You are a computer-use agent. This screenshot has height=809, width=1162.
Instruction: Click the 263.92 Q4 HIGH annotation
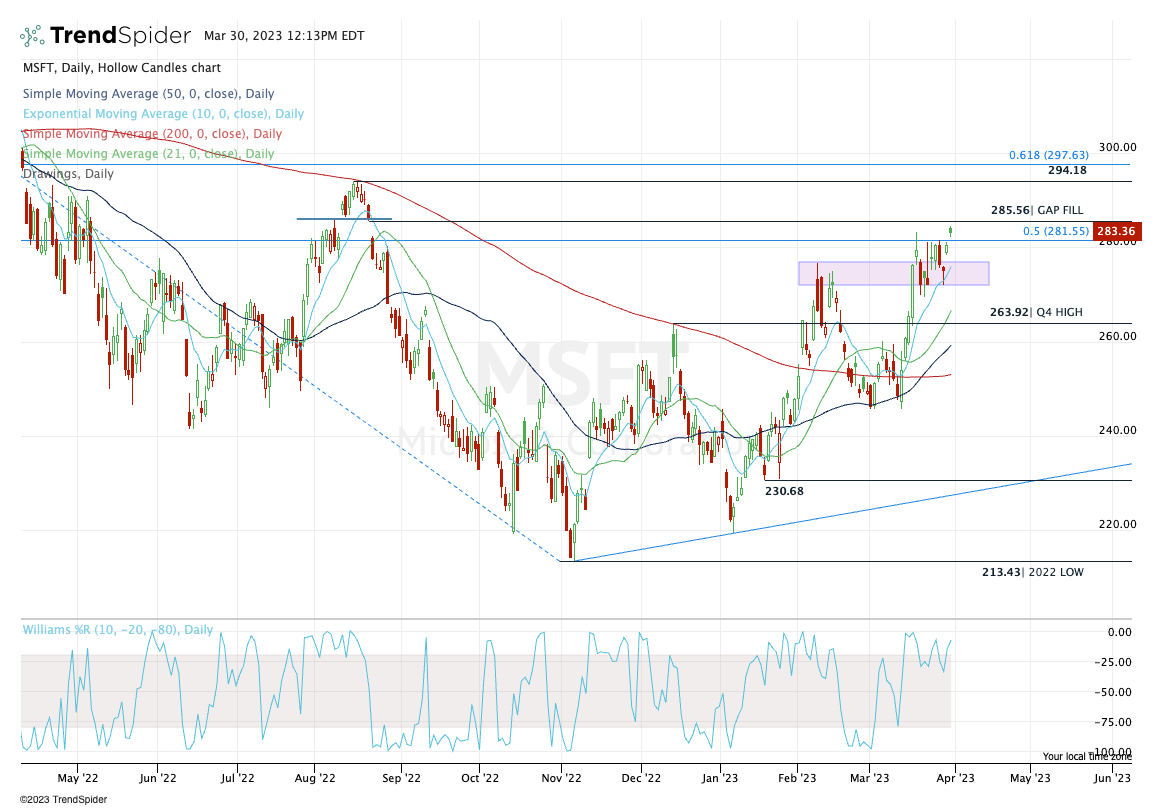(x=1036, y=312)
